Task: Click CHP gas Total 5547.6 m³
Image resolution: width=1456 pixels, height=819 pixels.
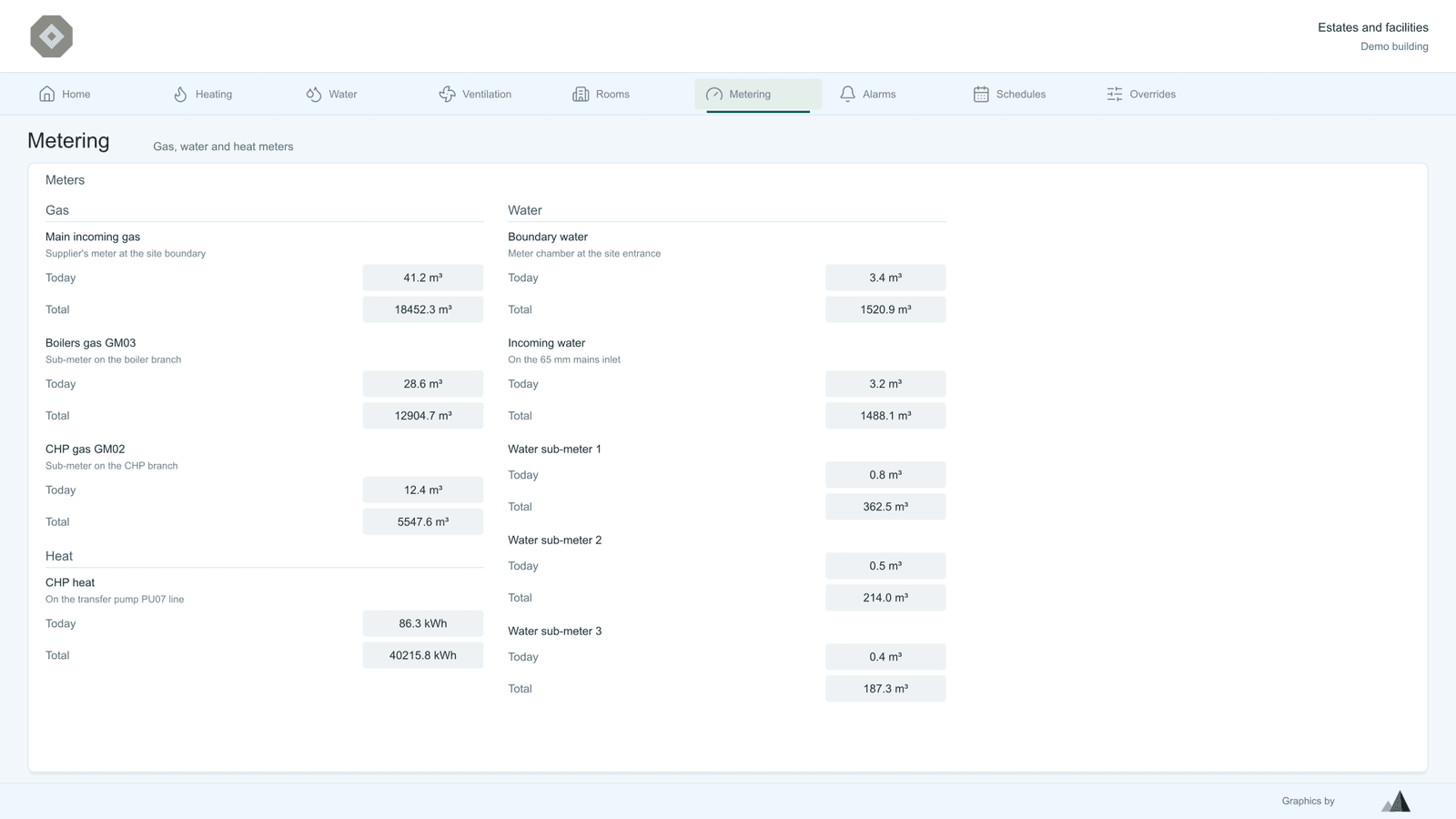Action: pos(423,521)
